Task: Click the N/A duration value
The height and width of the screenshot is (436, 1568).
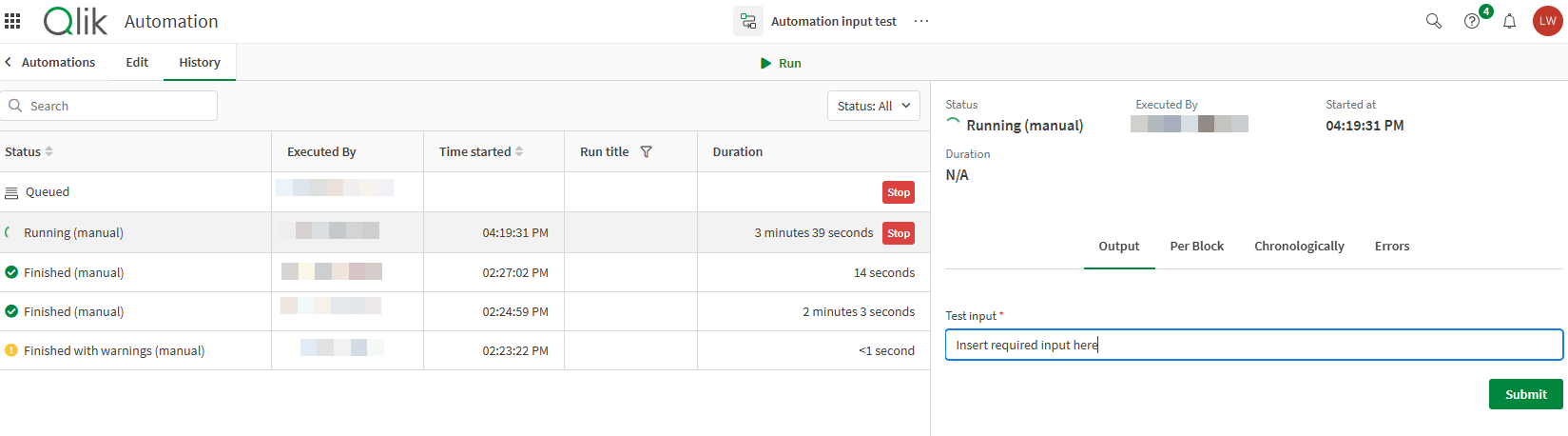Action: coord(958,175)
